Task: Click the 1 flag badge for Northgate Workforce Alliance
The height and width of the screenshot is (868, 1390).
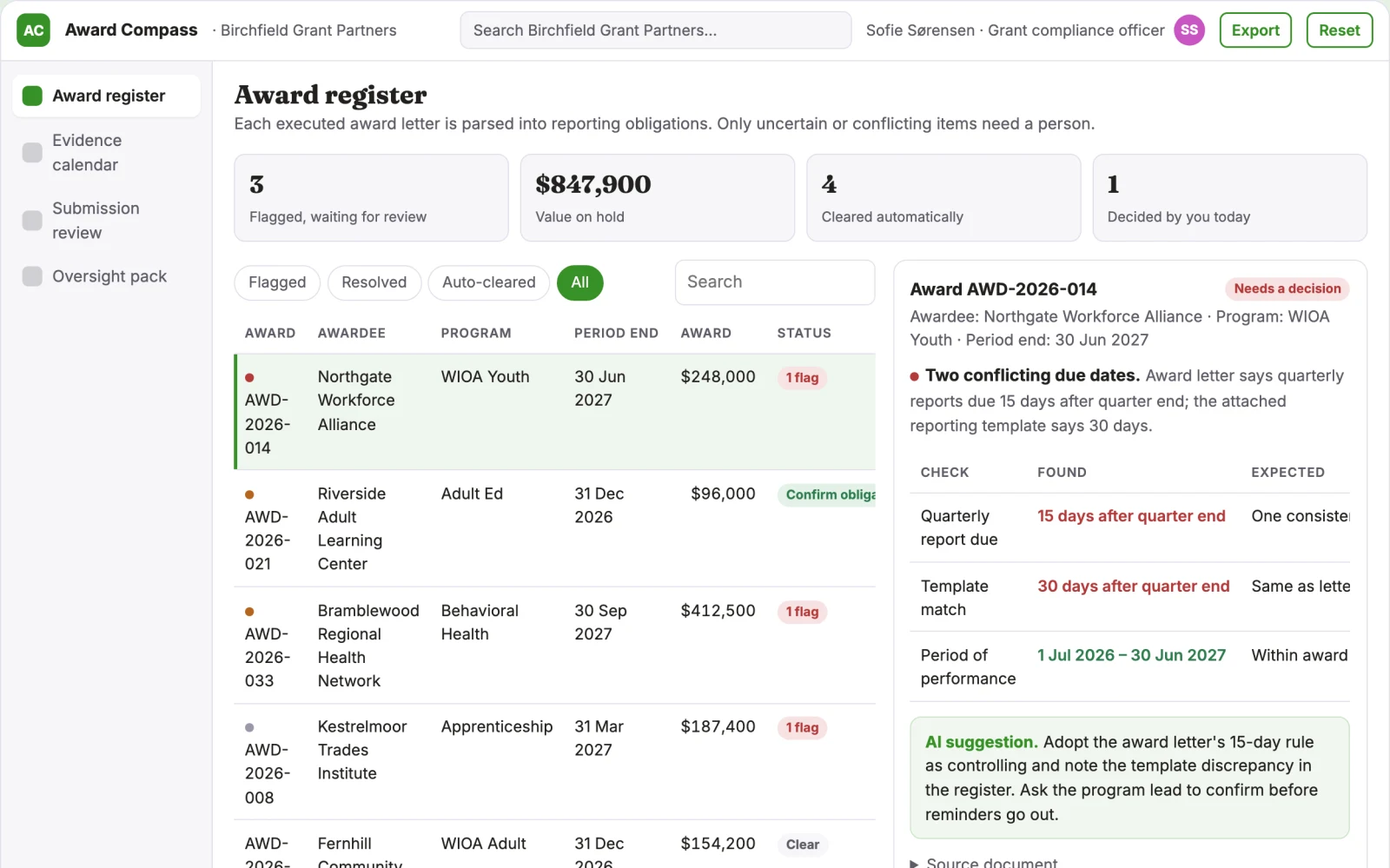Action: tap(802, 378)
